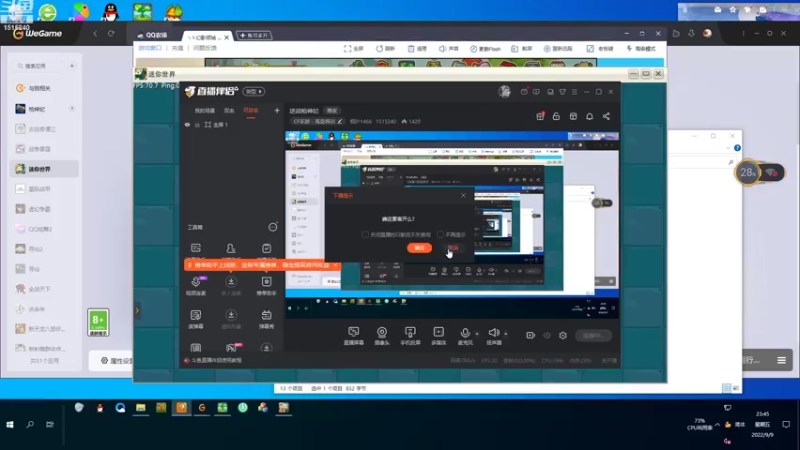Viewport: 800px width, 450px height.
Task: Open stream settings gear icon
Action: coord(563,335)
